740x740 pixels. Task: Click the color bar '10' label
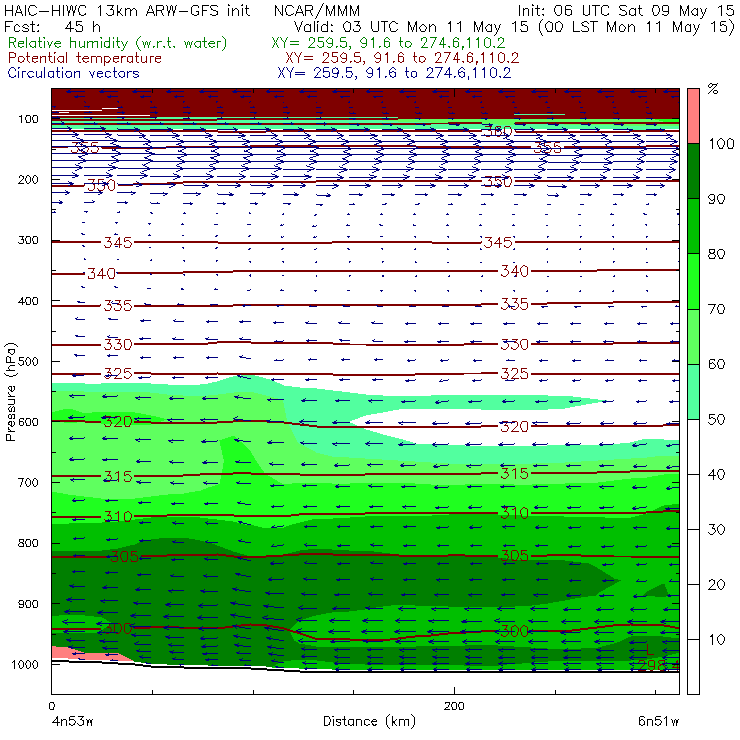717,640
